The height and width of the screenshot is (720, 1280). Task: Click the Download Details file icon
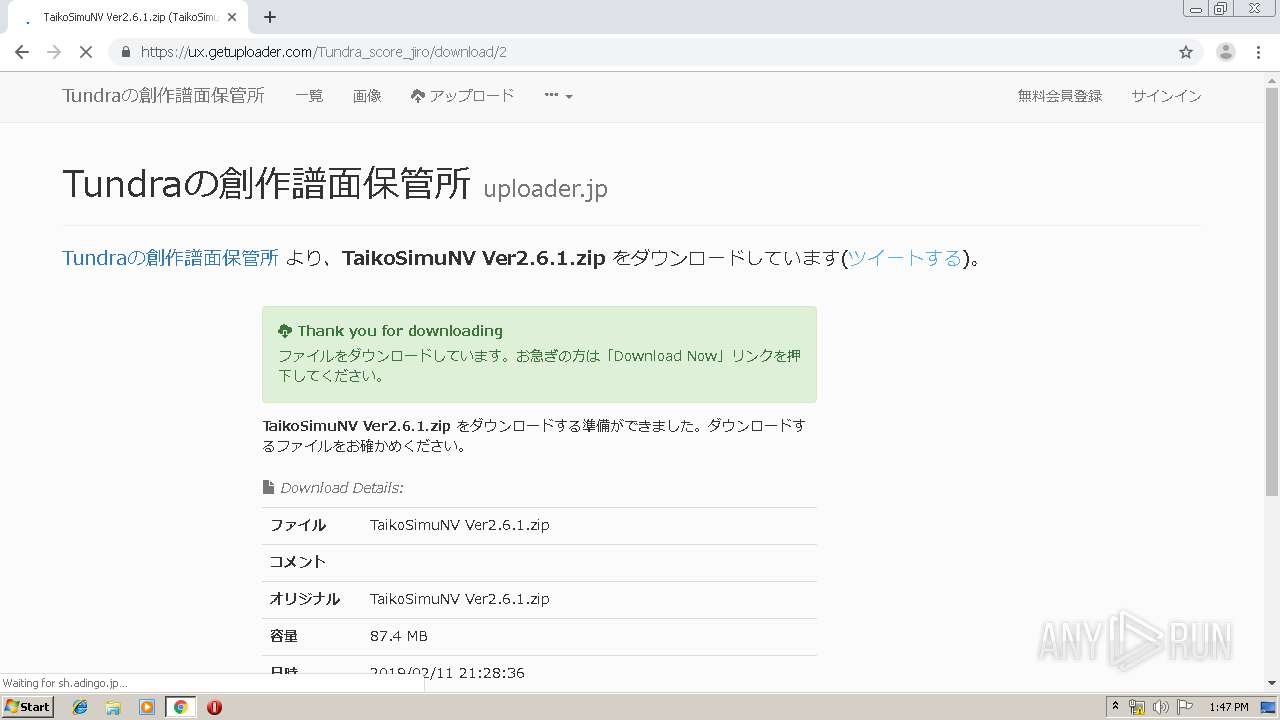point(268,487)
